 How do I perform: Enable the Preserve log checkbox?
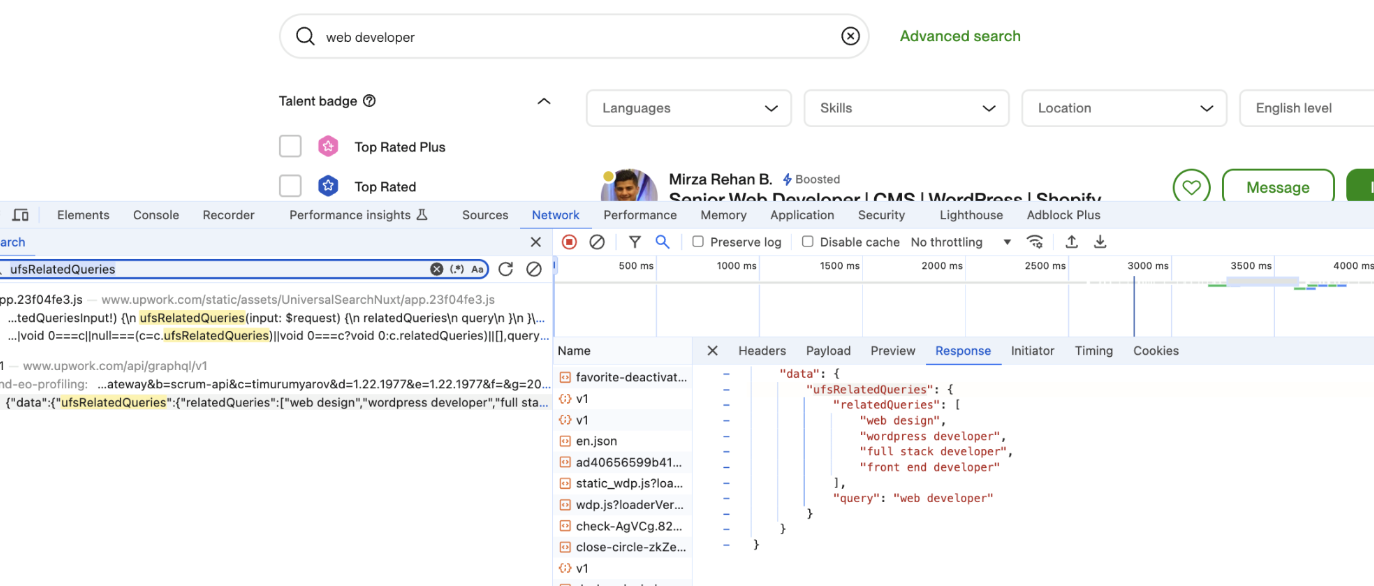698,242
